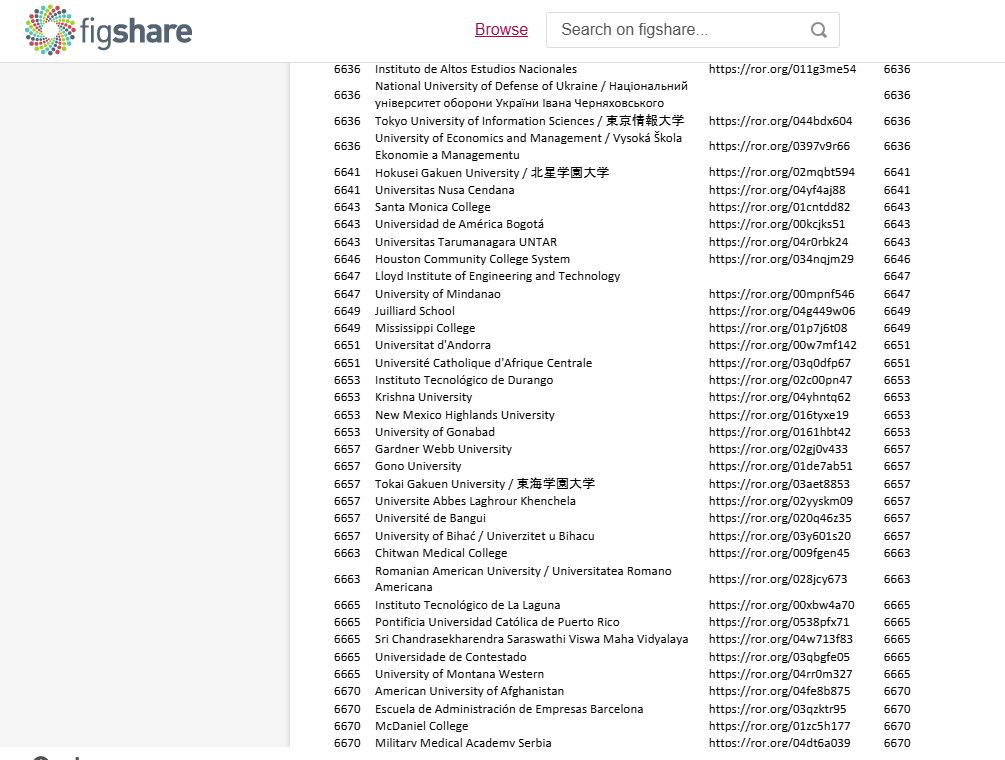Click ROR link for University of Gonabad

[x=780, y=433]
